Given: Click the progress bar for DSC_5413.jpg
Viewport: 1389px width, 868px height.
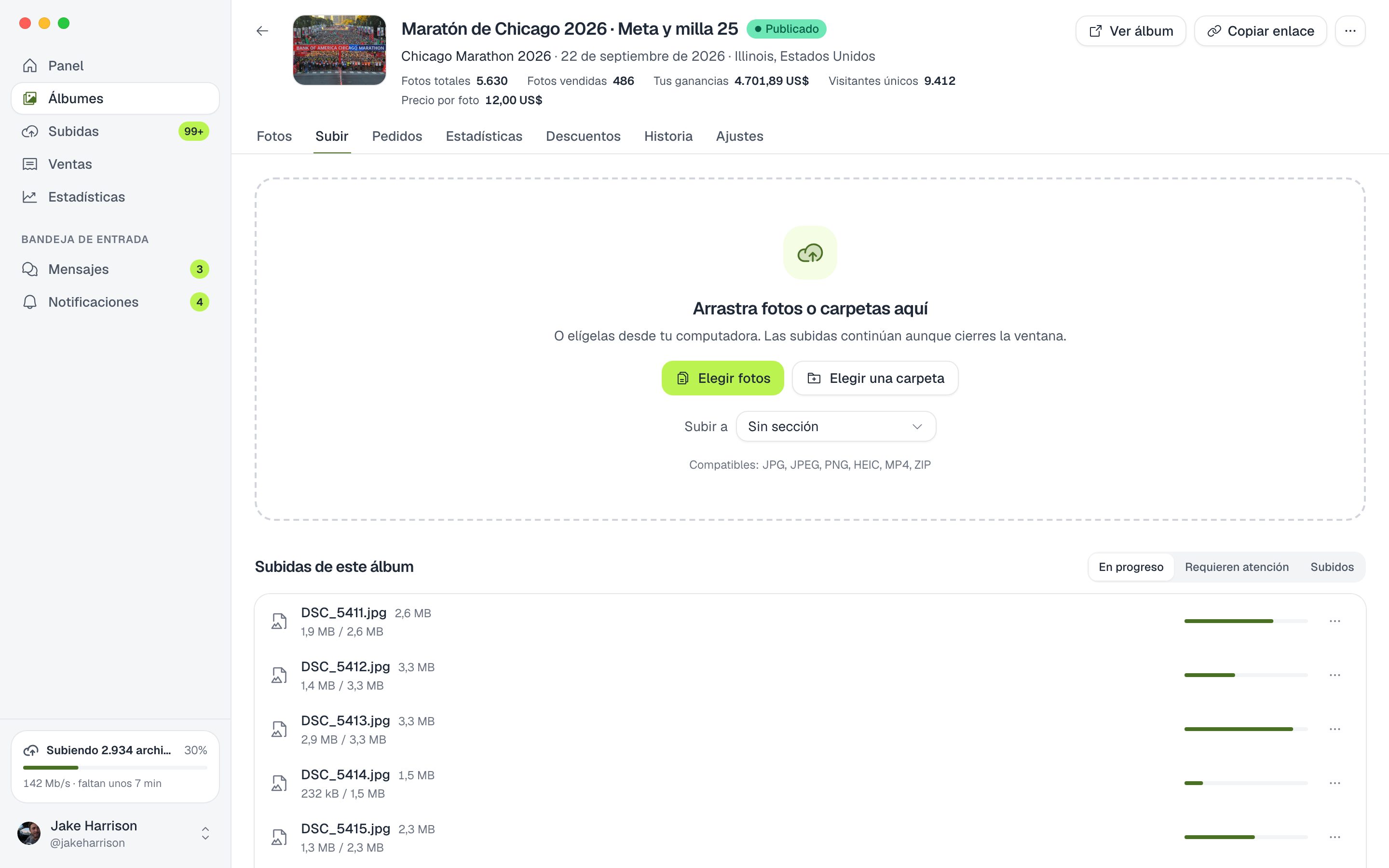Looking at the screenshot, I should (x=1246, y=729).
